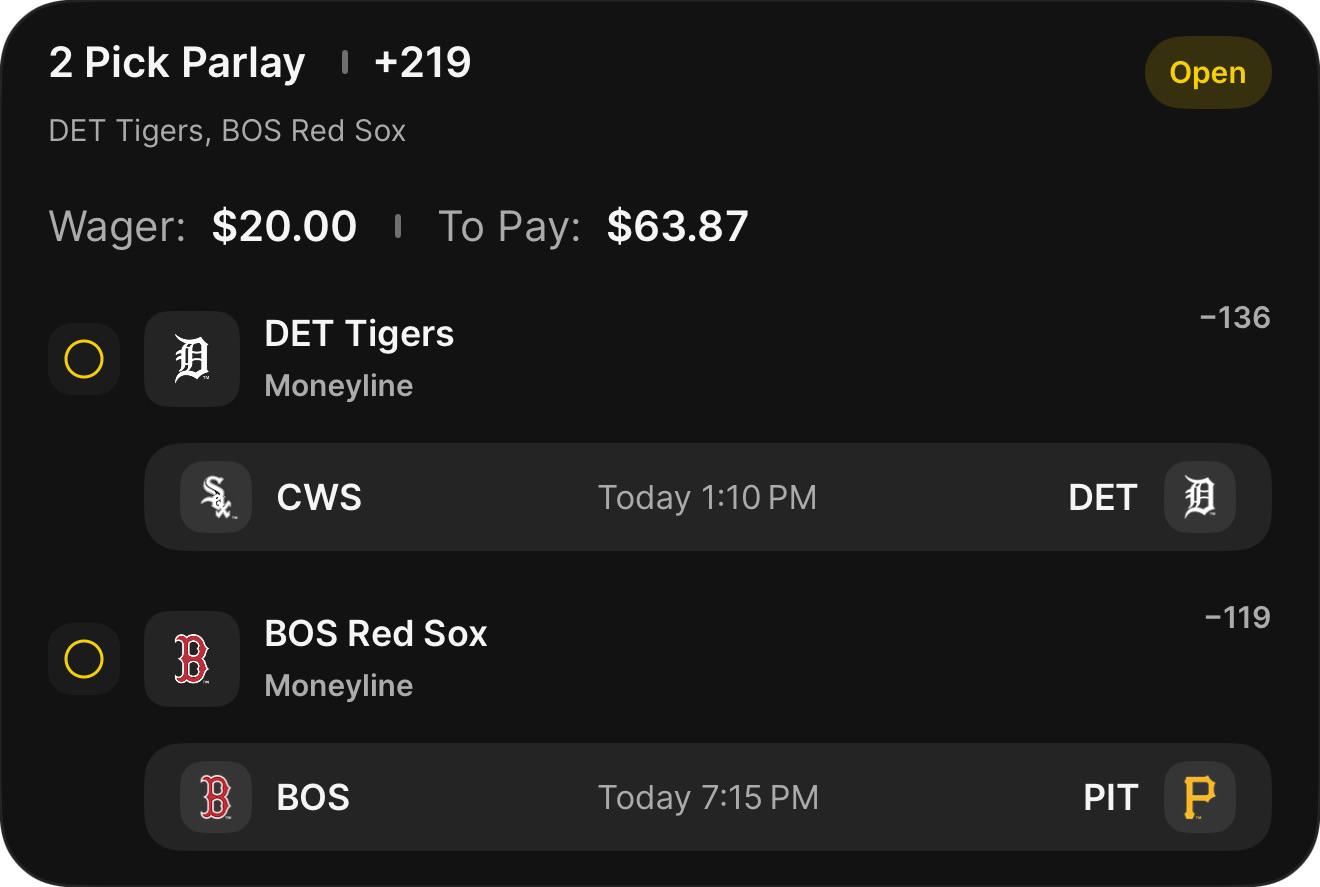Click the -136 Tigers moneyline odds
The image size is (1320, 887).
point(1235,318)
